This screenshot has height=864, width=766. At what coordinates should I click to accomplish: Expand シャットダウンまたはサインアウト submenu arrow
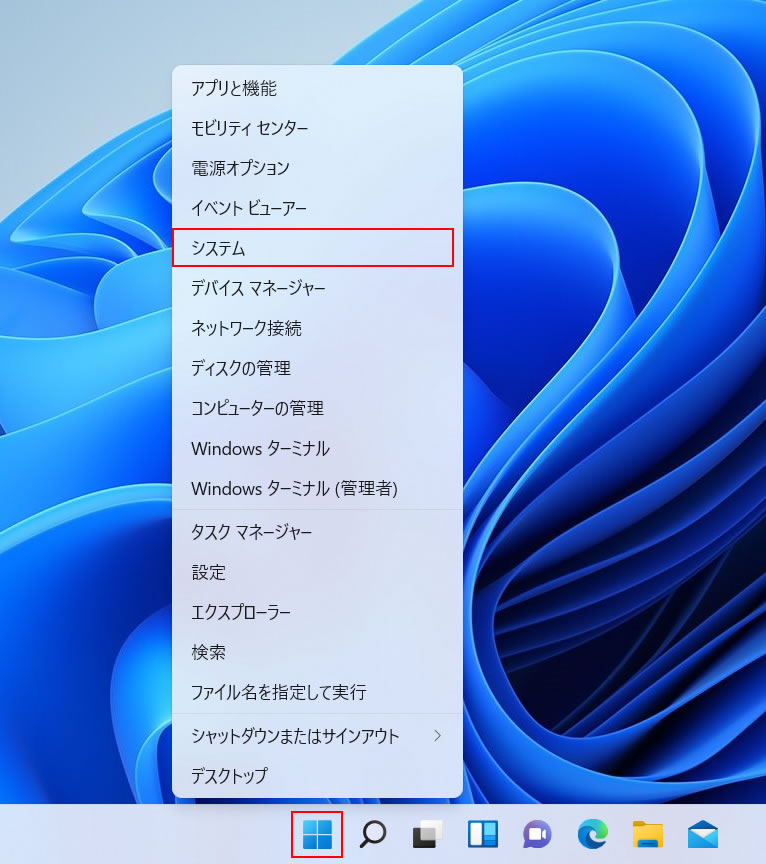tap(438, 736)
